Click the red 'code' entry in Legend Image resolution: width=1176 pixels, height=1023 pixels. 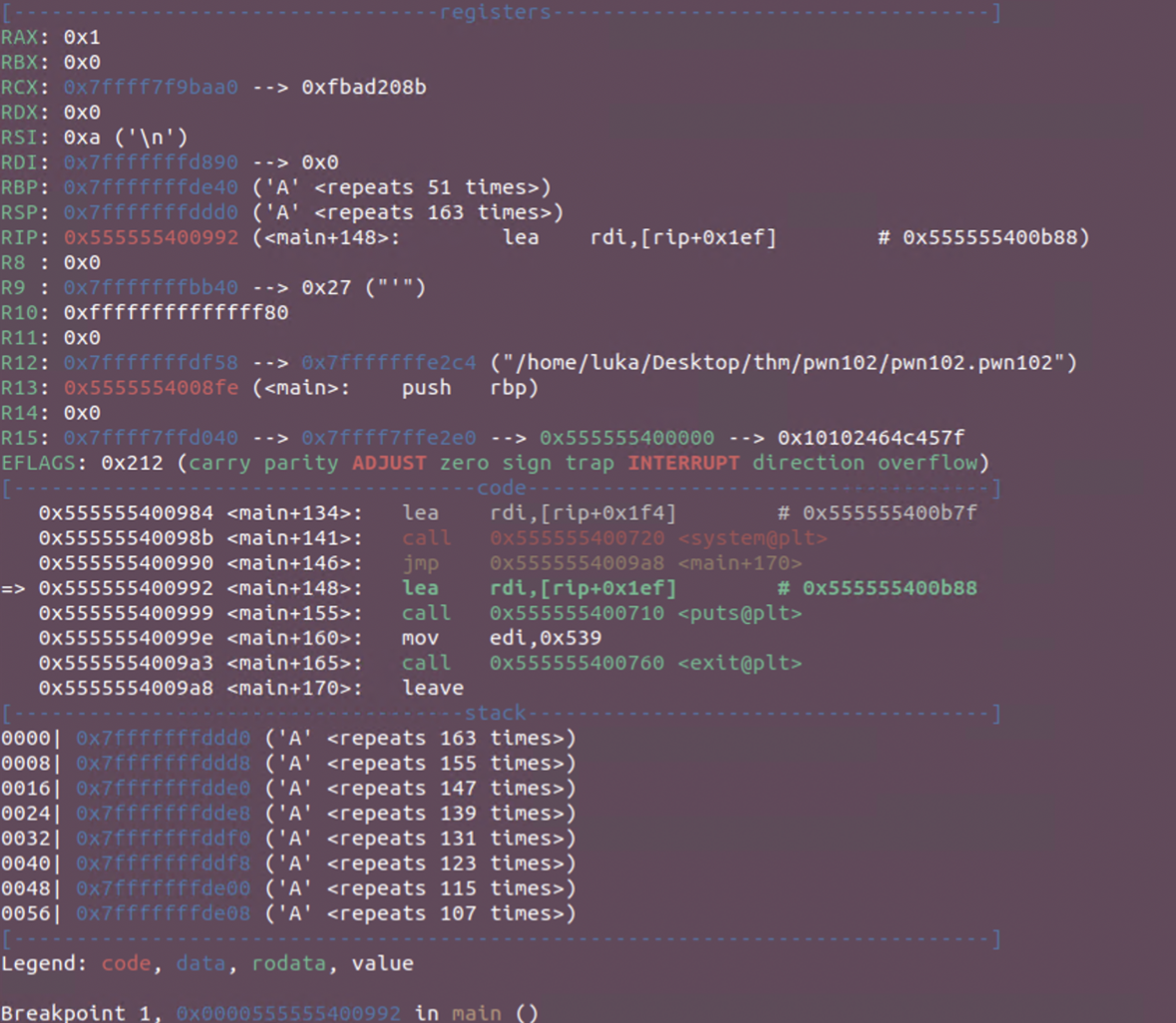[x=126, y=963]
